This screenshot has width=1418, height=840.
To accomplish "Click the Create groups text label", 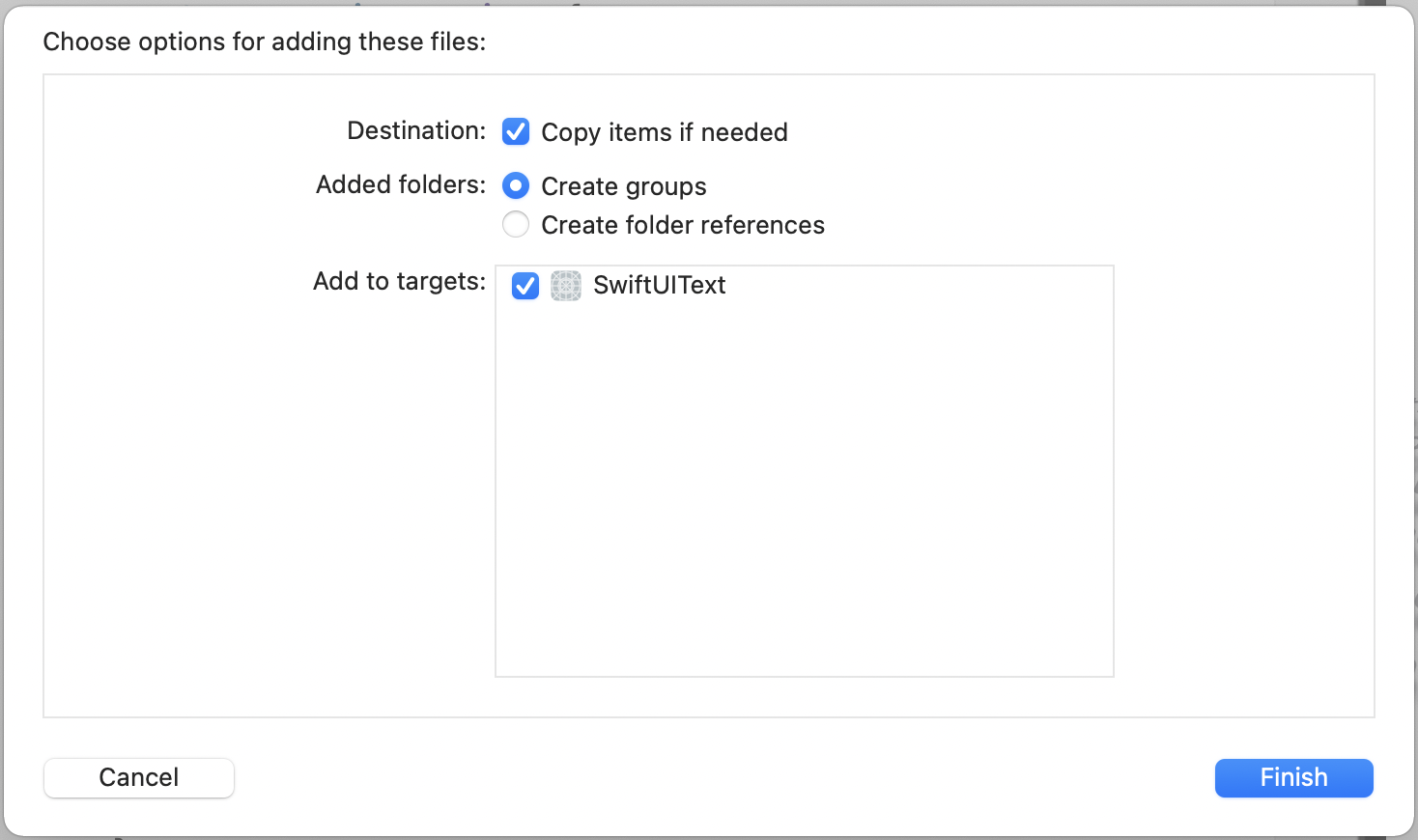I will point(623,185).
